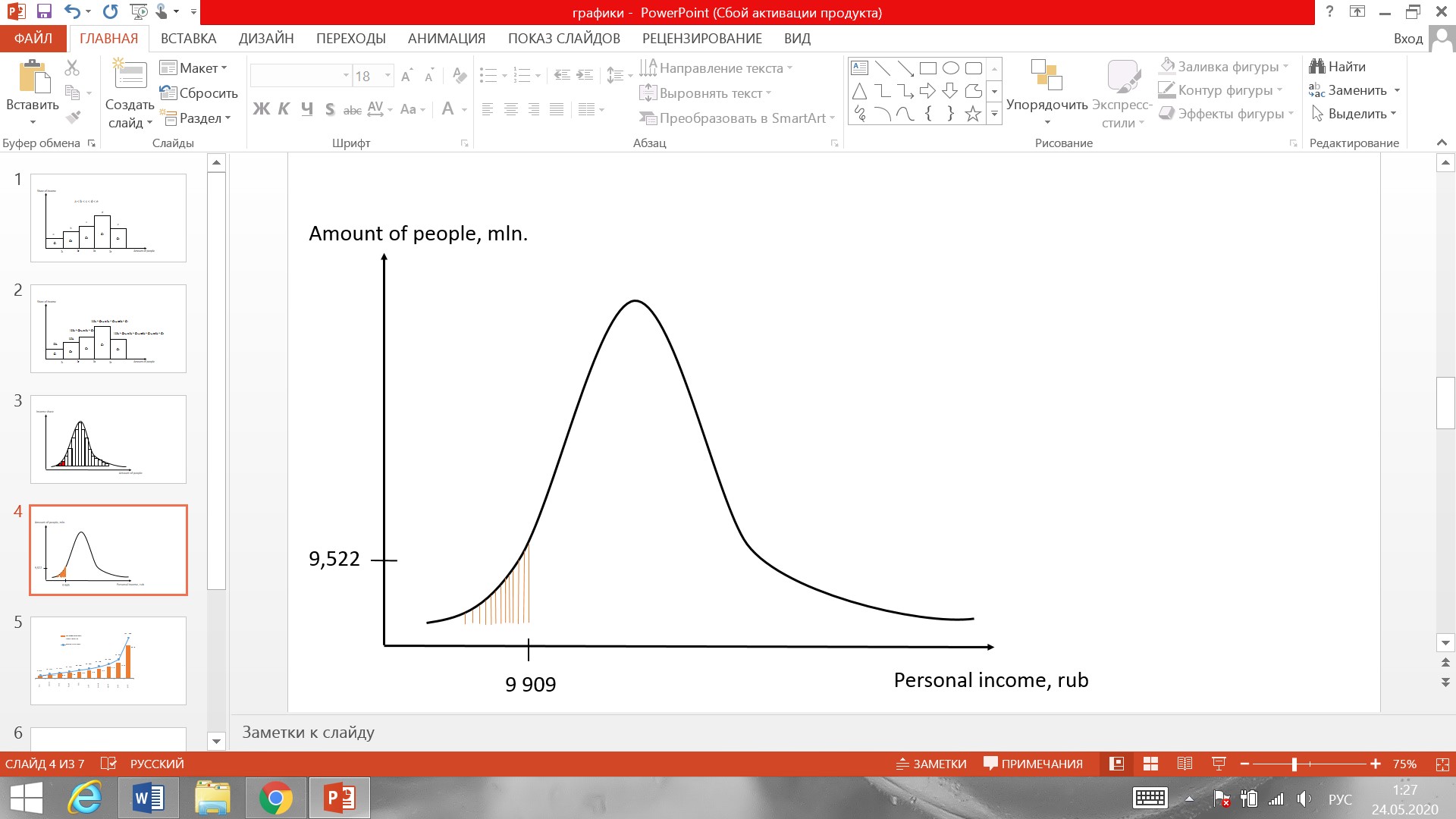Expand the shapes gallery more arrow

pyautogui.click(x=994, y=114)
